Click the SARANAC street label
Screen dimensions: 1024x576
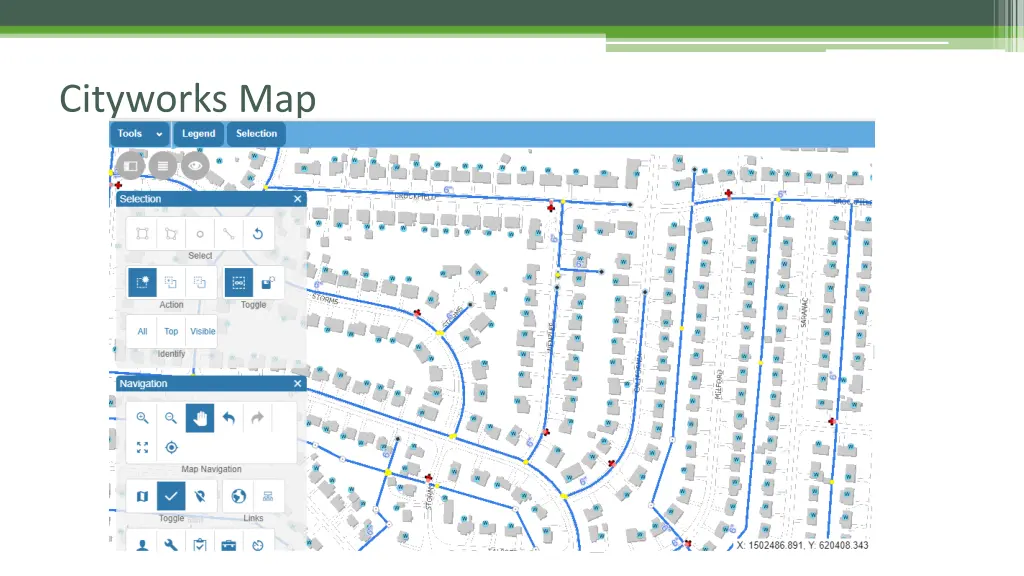pos(805,313)
